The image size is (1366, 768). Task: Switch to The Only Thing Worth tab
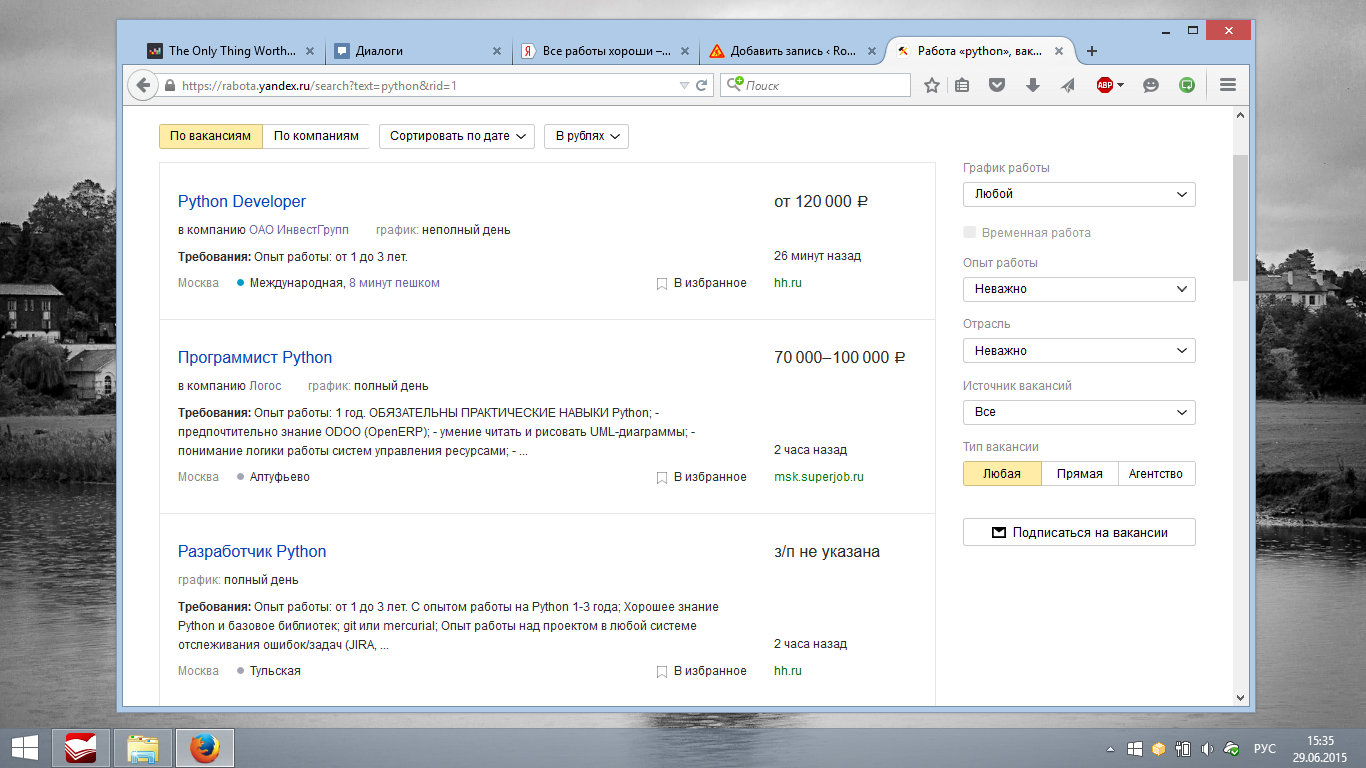pyautogui.click(x=231, y=51)
